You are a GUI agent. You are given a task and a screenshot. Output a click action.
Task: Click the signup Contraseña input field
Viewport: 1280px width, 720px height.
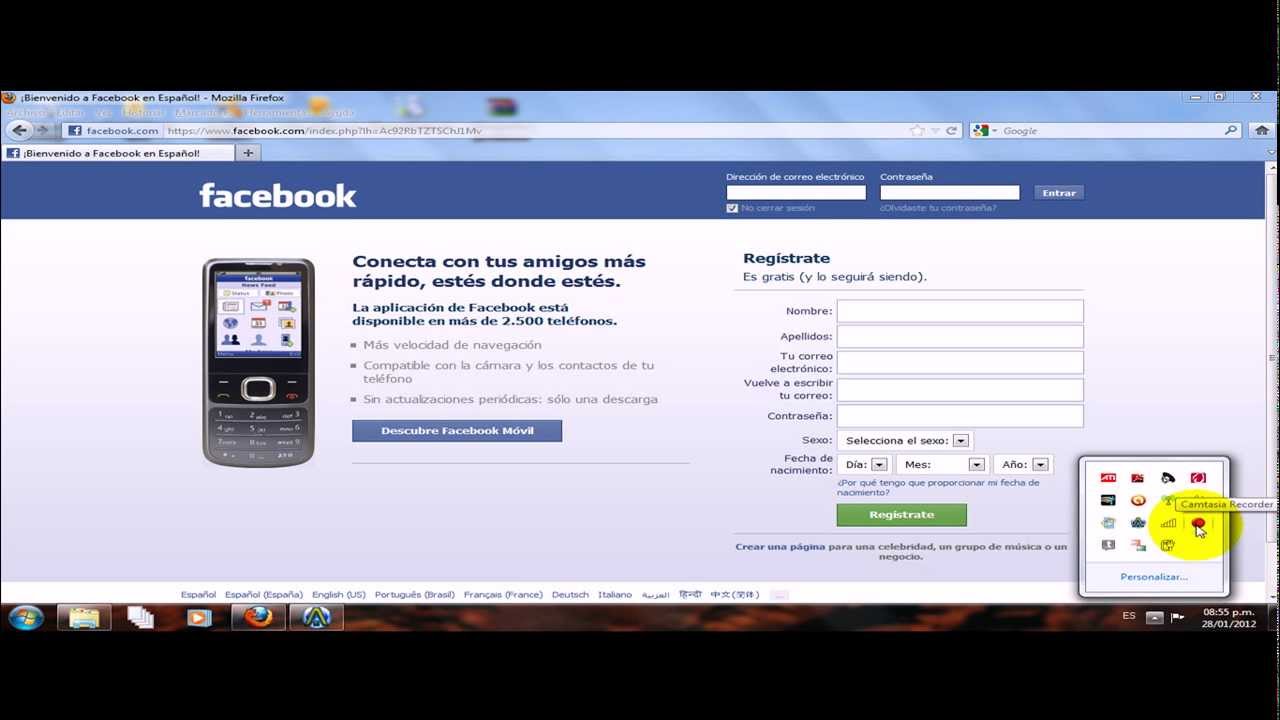coord(960,416)
